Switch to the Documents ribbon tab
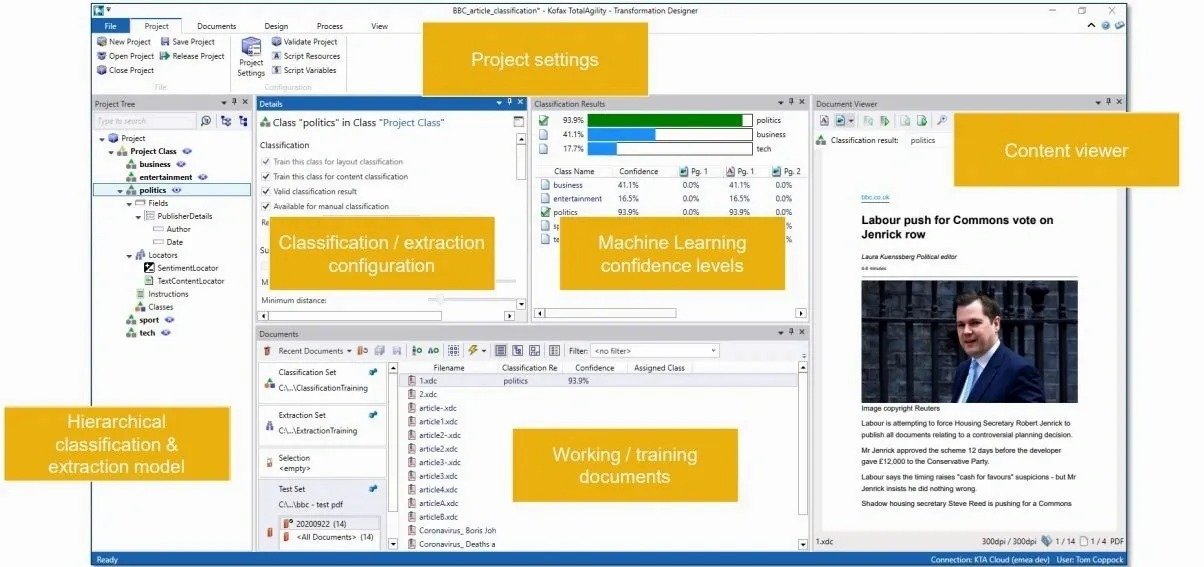 (x=216, y=26)
